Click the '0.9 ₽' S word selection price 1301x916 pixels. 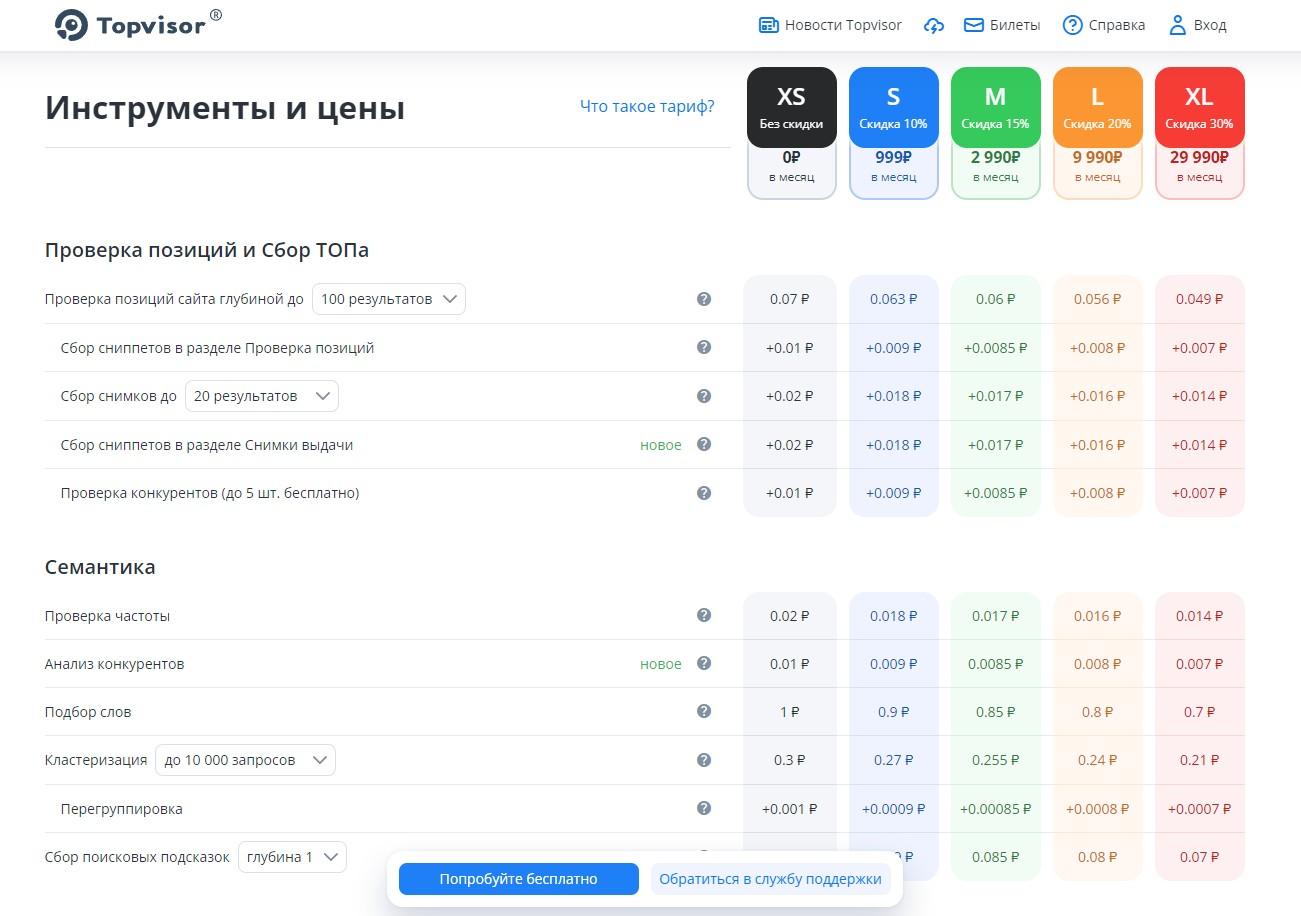893,712
